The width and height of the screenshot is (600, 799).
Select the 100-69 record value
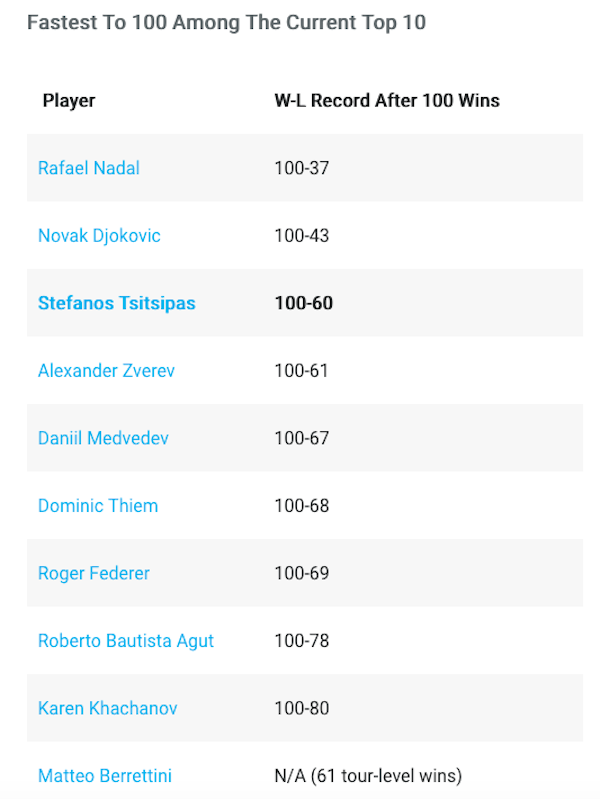[301, 573]
